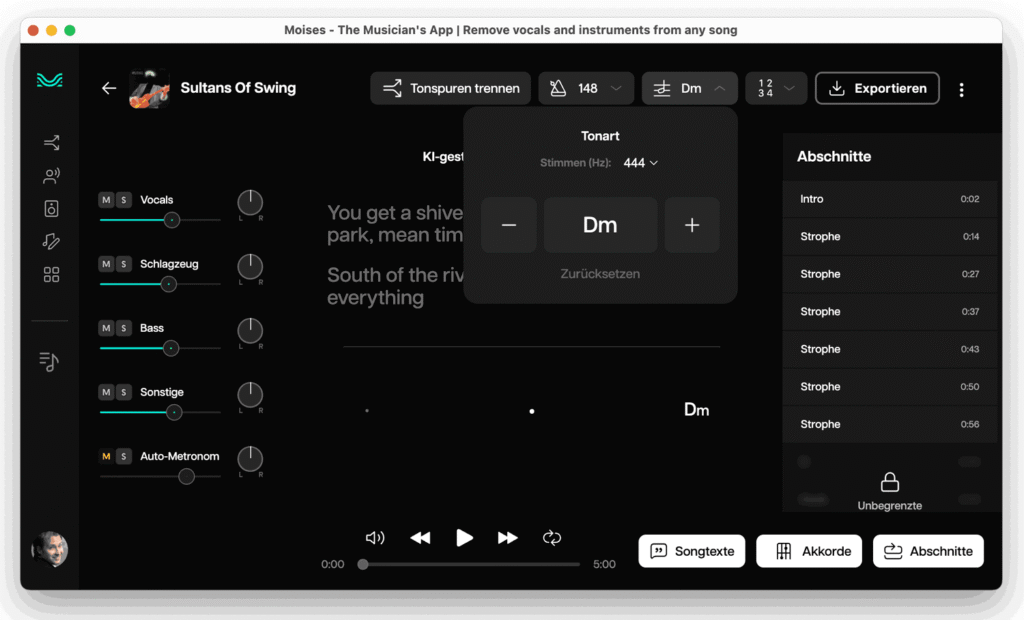Open the speaker mastering sidebar icon
This screenshot has height=620, width=1024.
click(x=52, y=208)
